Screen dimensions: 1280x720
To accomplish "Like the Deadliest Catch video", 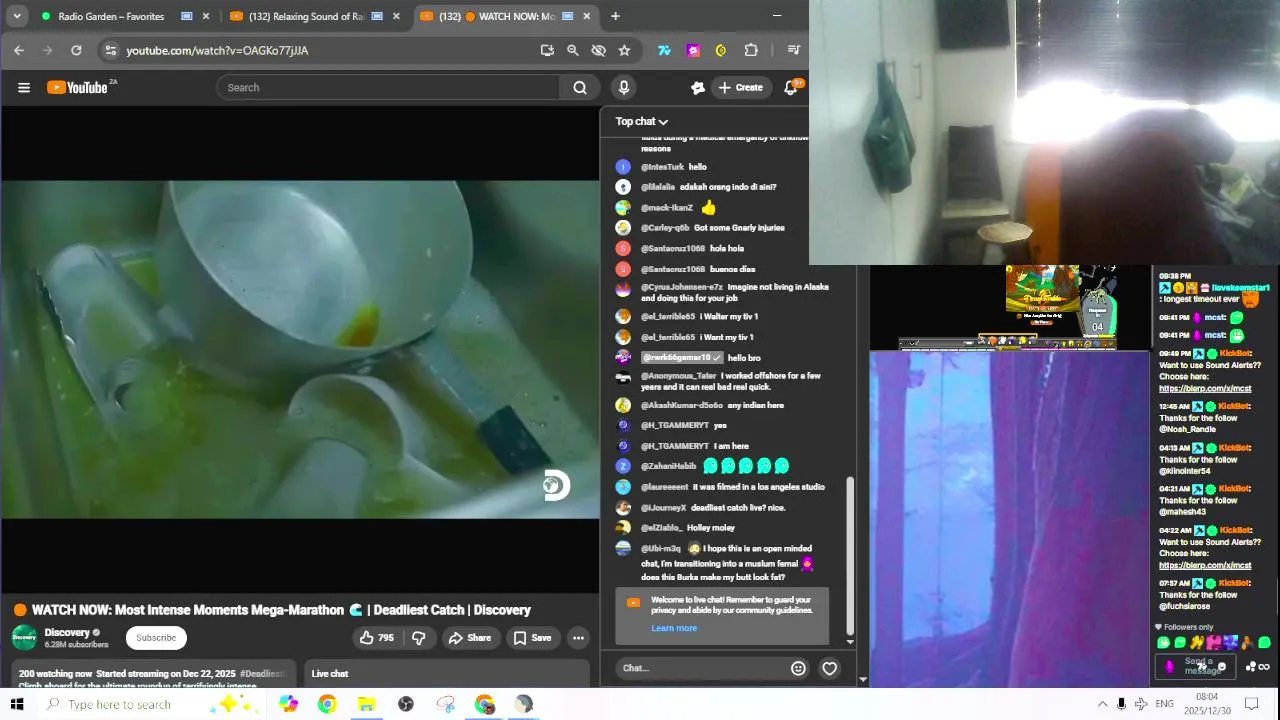I will (x=377, y=638).
